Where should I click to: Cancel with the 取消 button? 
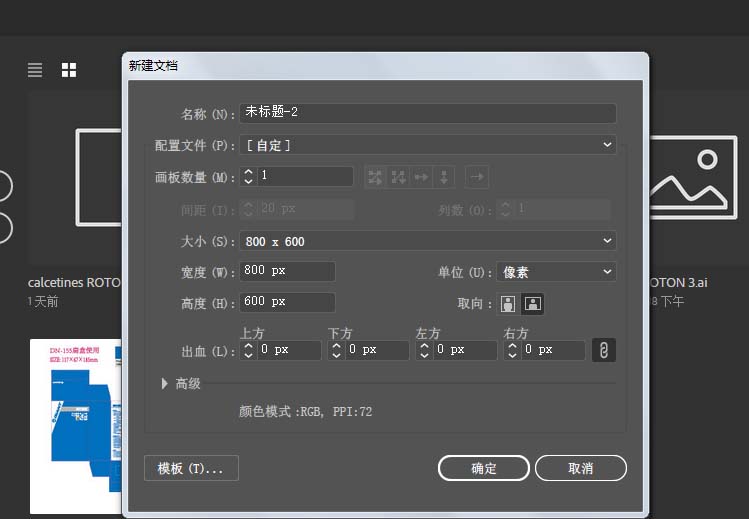point(581,468)
